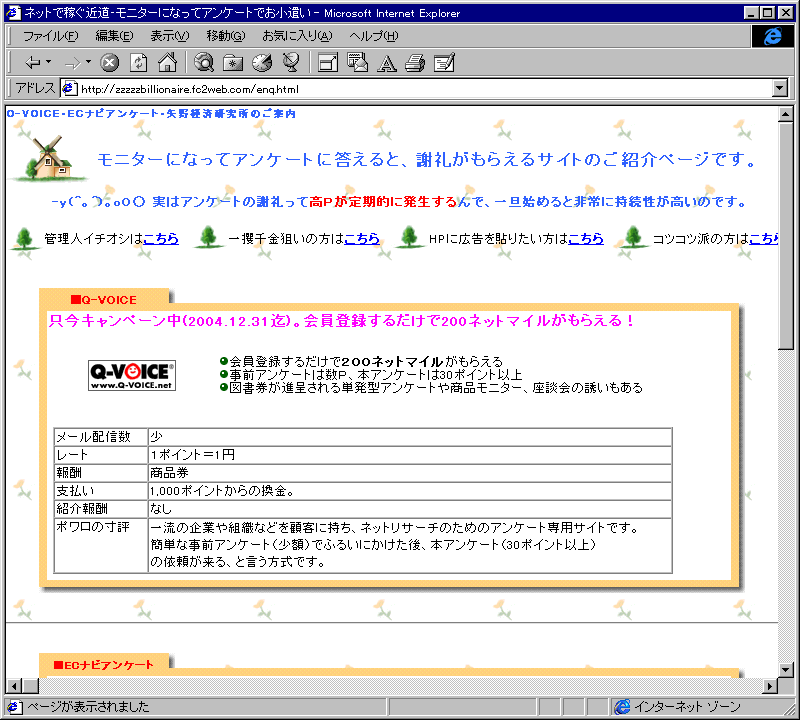Screen dimensions: 800x720
Task: Open the Mail toolbar icon
Action: click(x=357, y=63)
